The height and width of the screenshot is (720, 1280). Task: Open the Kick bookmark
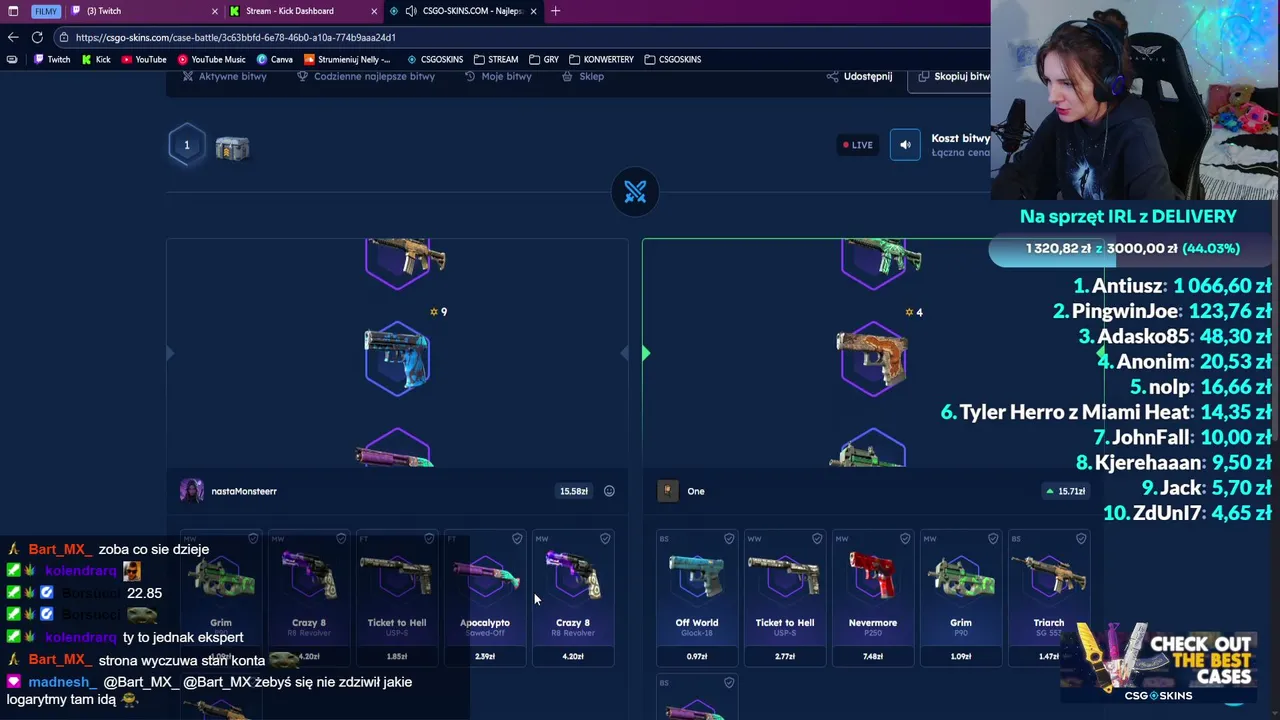[x=96, y=59]
